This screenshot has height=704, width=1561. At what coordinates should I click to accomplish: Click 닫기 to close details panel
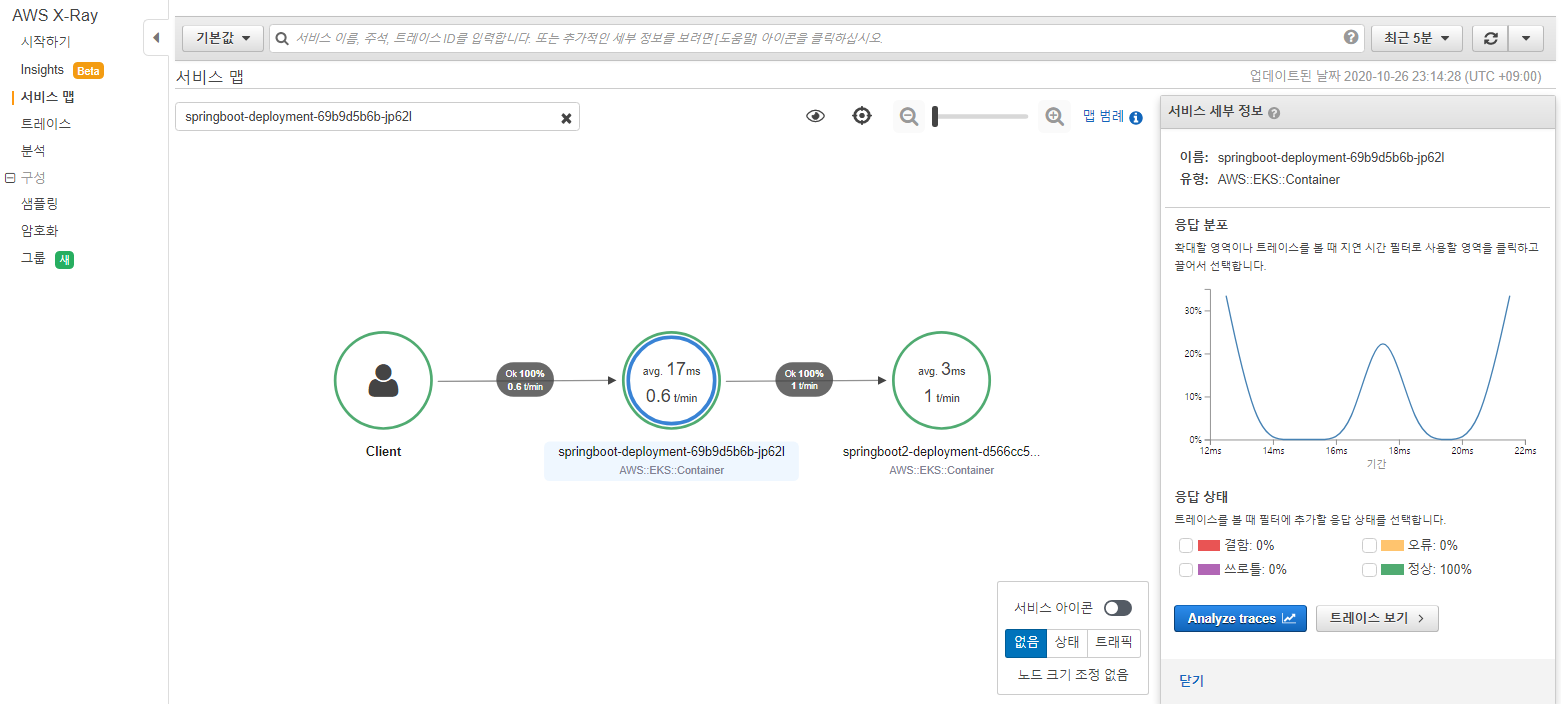point(1191,681)
